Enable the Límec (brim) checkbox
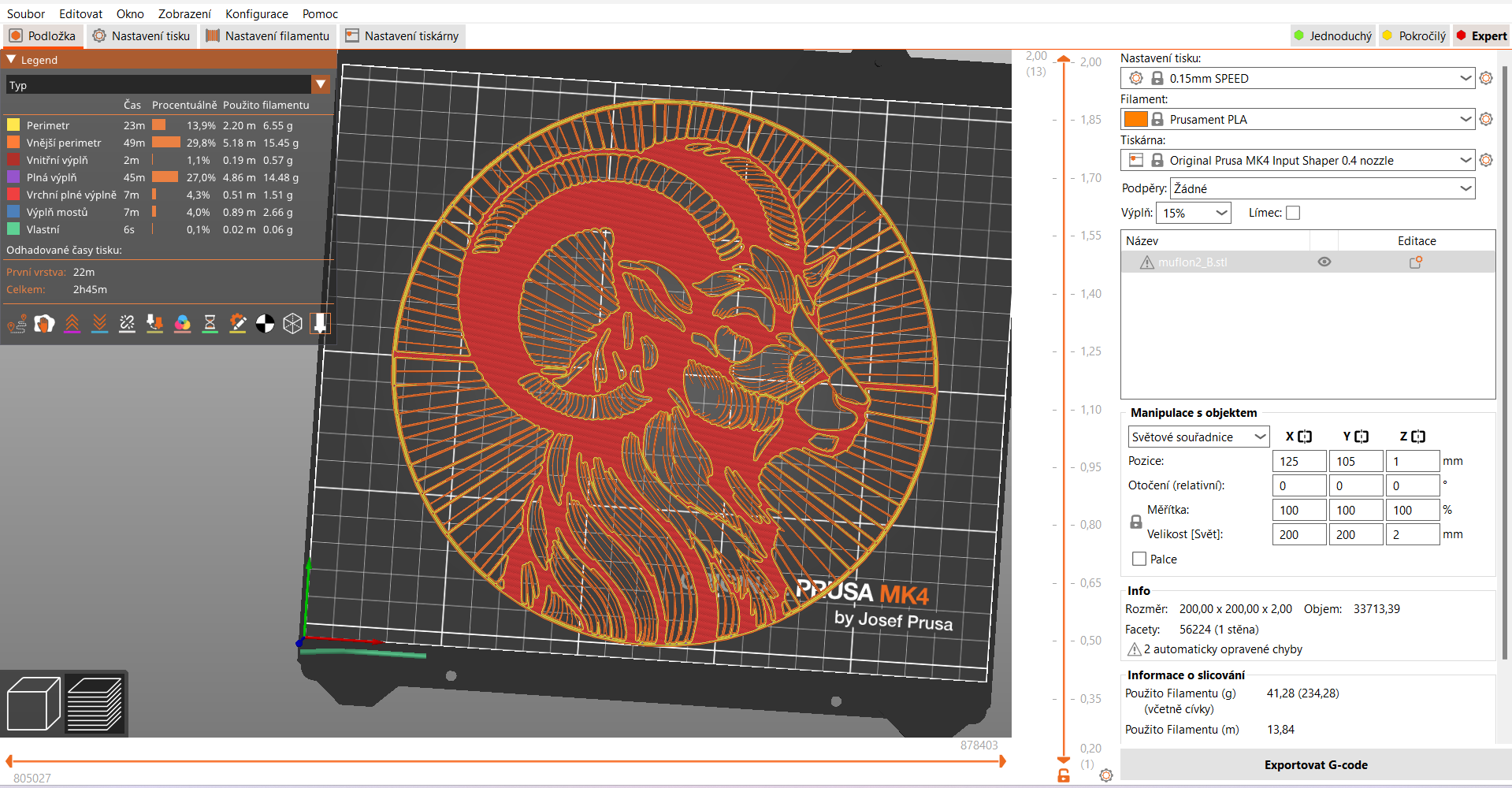1512x788 pixels. tap(1293, 213)
